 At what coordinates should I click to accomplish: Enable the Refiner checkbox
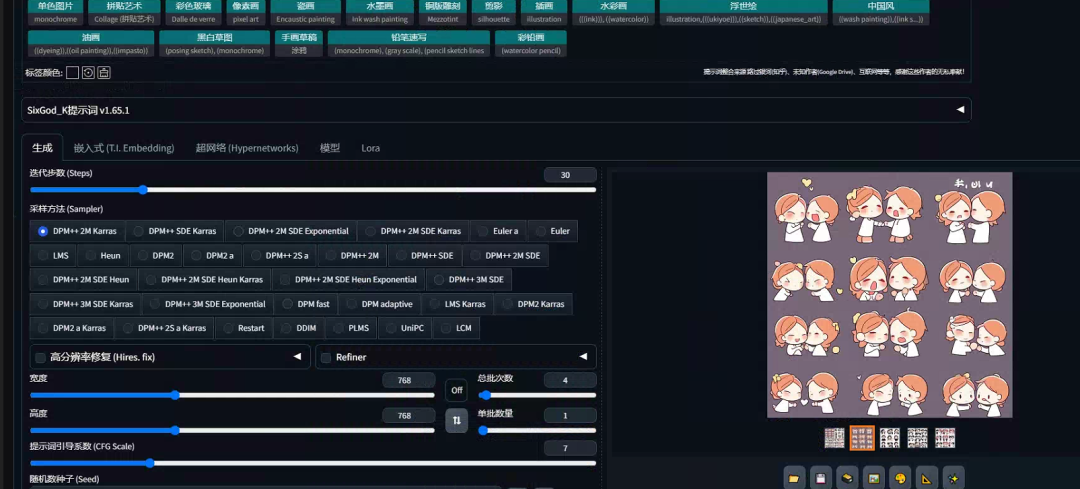326,357
